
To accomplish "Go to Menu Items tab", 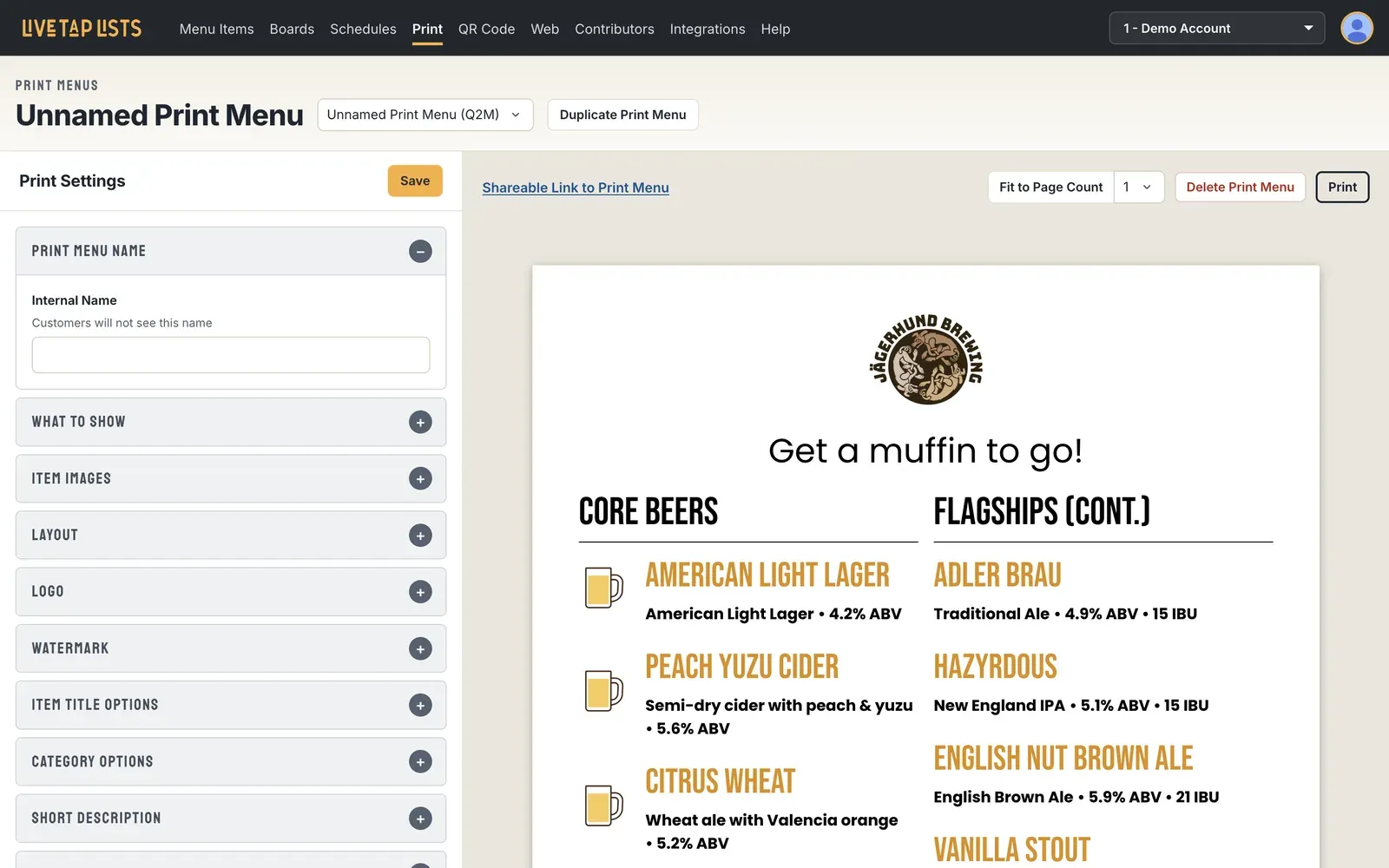I will (x=217, y=29).
